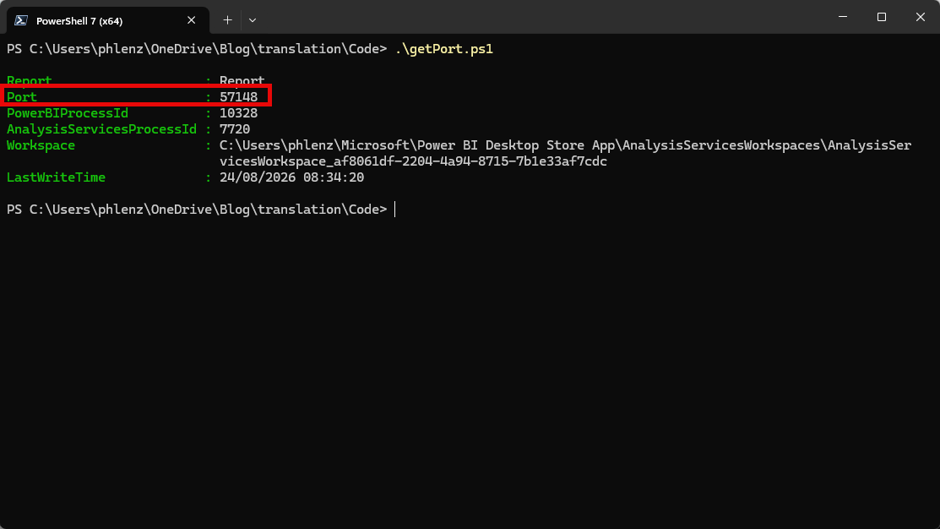Click the PowerBIProcessId value 10328
Image resolution: width=940 pixels, height=529 pixels.
(x=238, y=113)
